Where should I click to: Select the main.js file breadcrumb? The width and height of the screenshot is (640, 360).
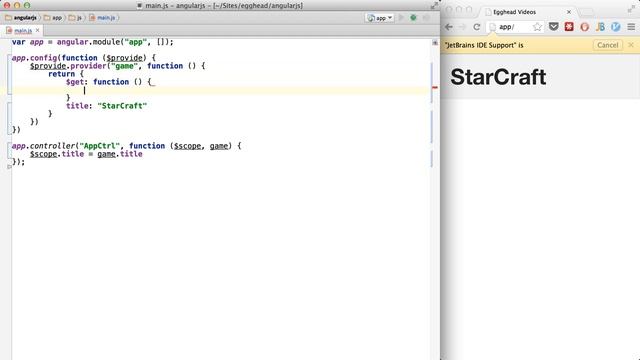[x=102, y=18]
